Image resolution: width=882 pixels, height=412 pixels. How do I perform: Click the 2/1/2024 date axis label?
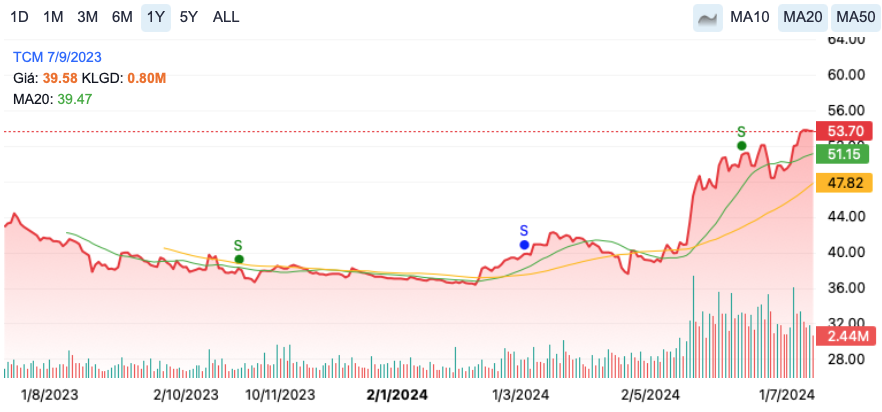tap(397, 395)
